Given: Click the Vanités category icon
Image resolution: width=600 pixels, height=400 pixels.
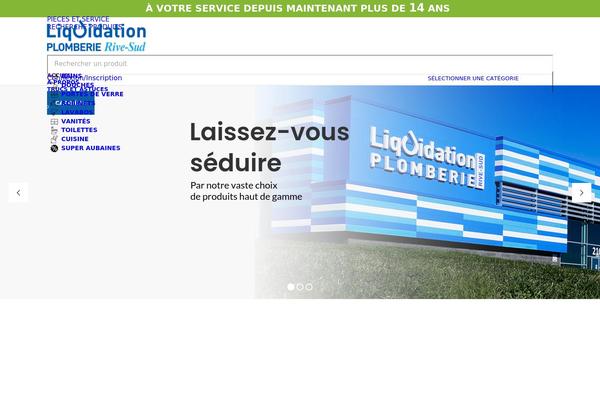Looking at the screenshot, I should (x=54, y=121).
